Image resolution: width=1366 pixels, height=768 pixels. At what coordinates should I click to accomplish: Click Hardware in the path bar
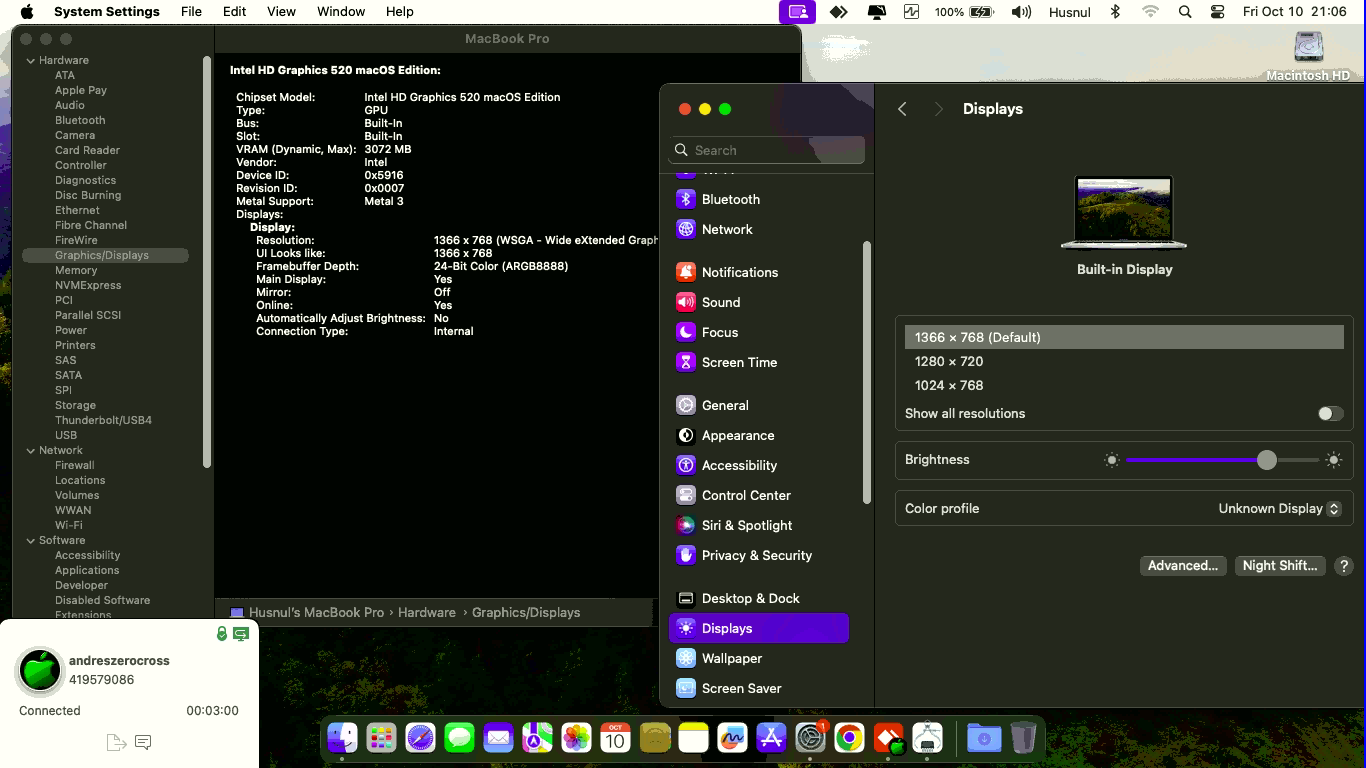coord(427,613)
